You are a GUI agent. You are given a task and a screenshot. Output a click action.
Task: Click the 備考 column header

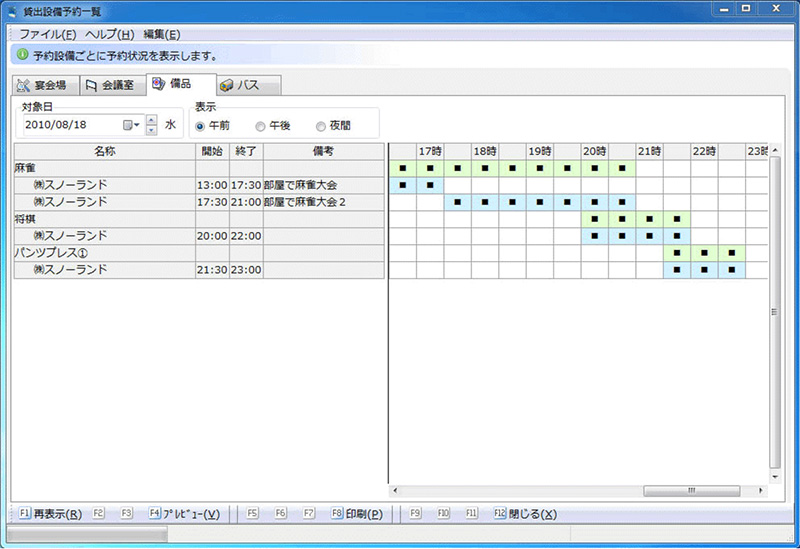323,152
